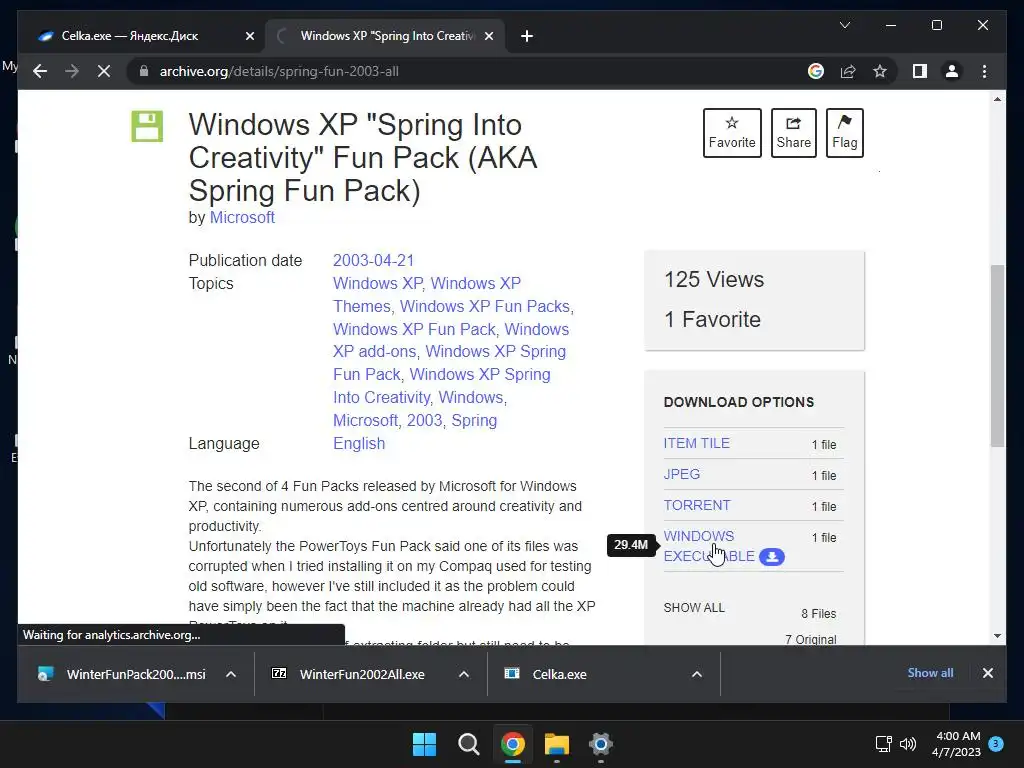The height and width of the screenshot is (768, 1024).
Task: Click SHOW ALL files link
Action: (x=694, y=608)
